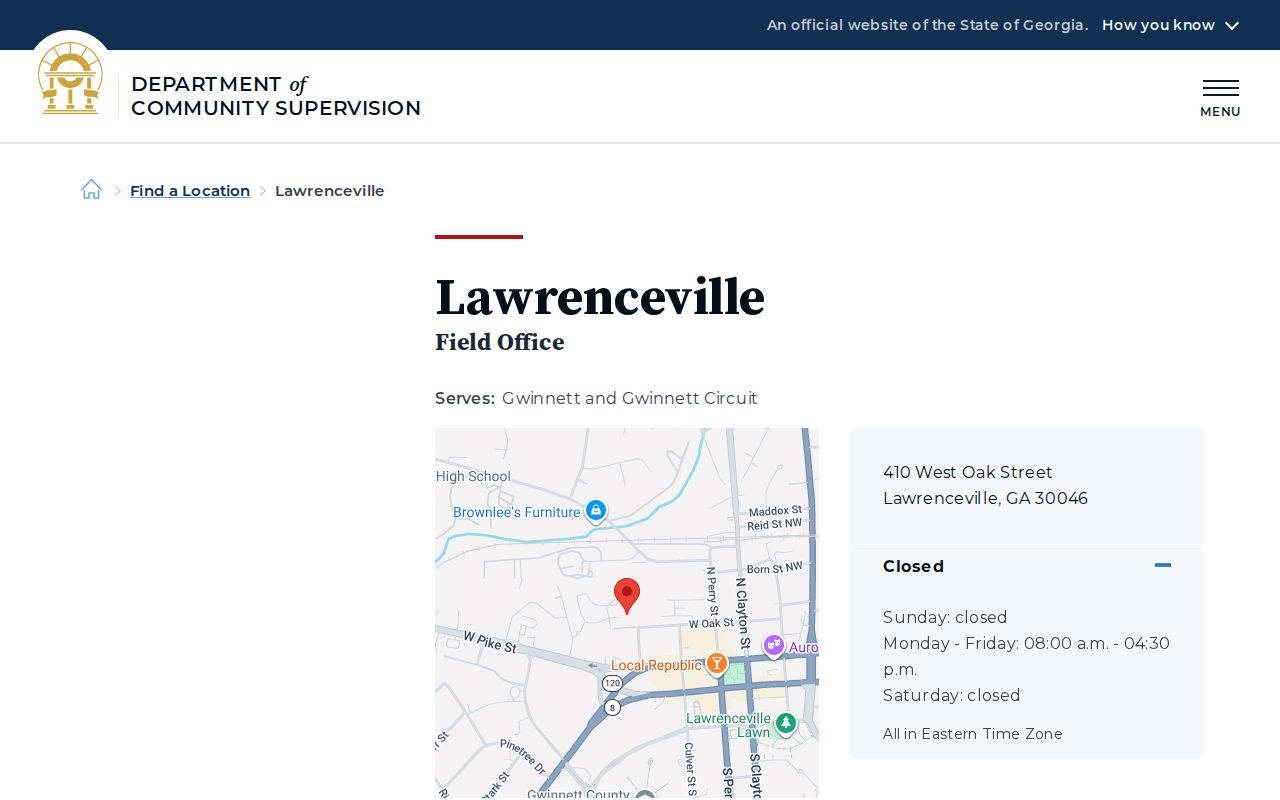
Task: Open the 'Find a Location' breadcrumb link
Action: 190,191
